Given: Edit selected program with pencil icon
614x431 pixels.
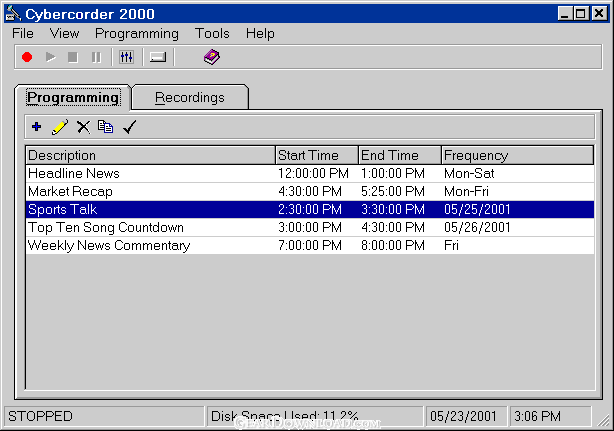Looking at the screenshot, I should point(60,127).
